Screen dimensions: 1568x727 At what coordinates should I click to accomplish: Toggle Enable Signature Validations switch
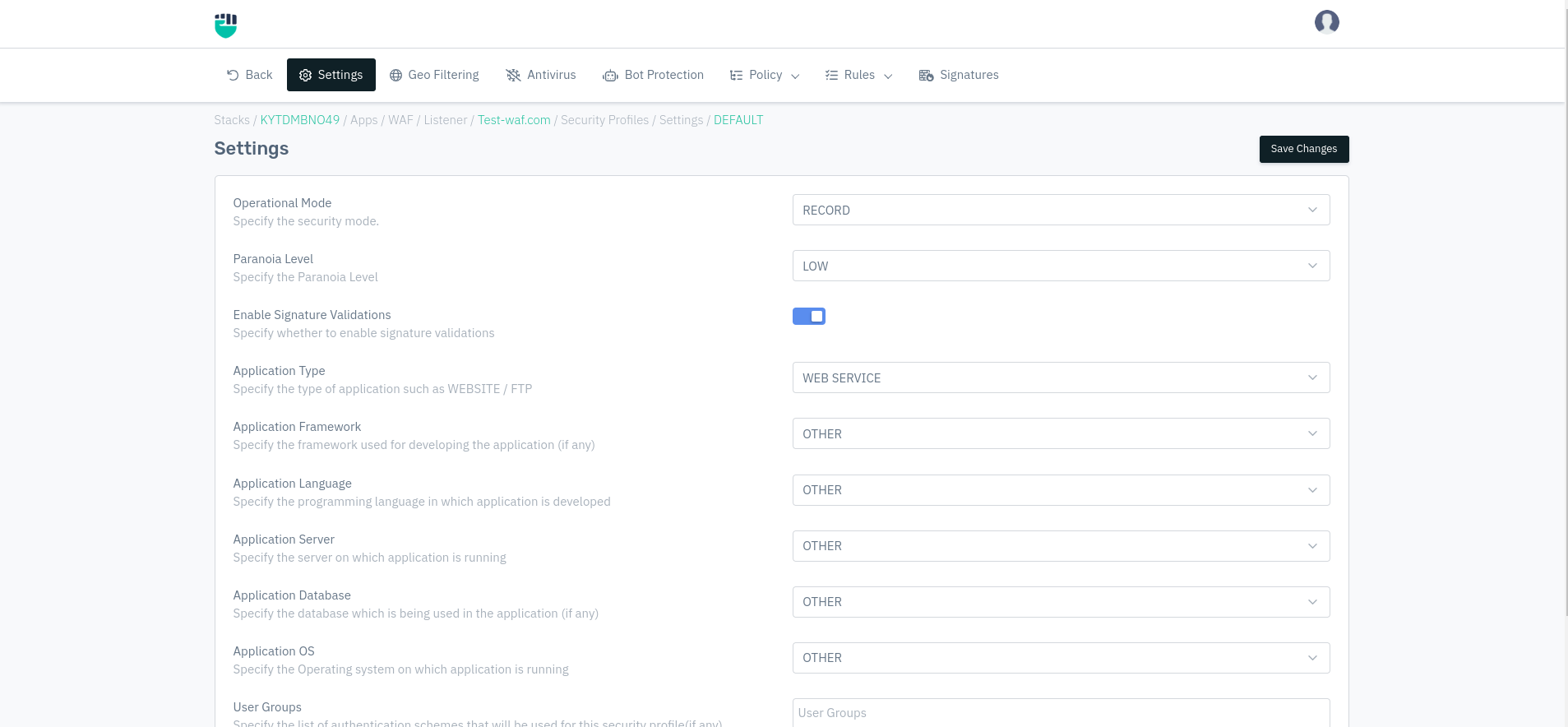[809, 316]
